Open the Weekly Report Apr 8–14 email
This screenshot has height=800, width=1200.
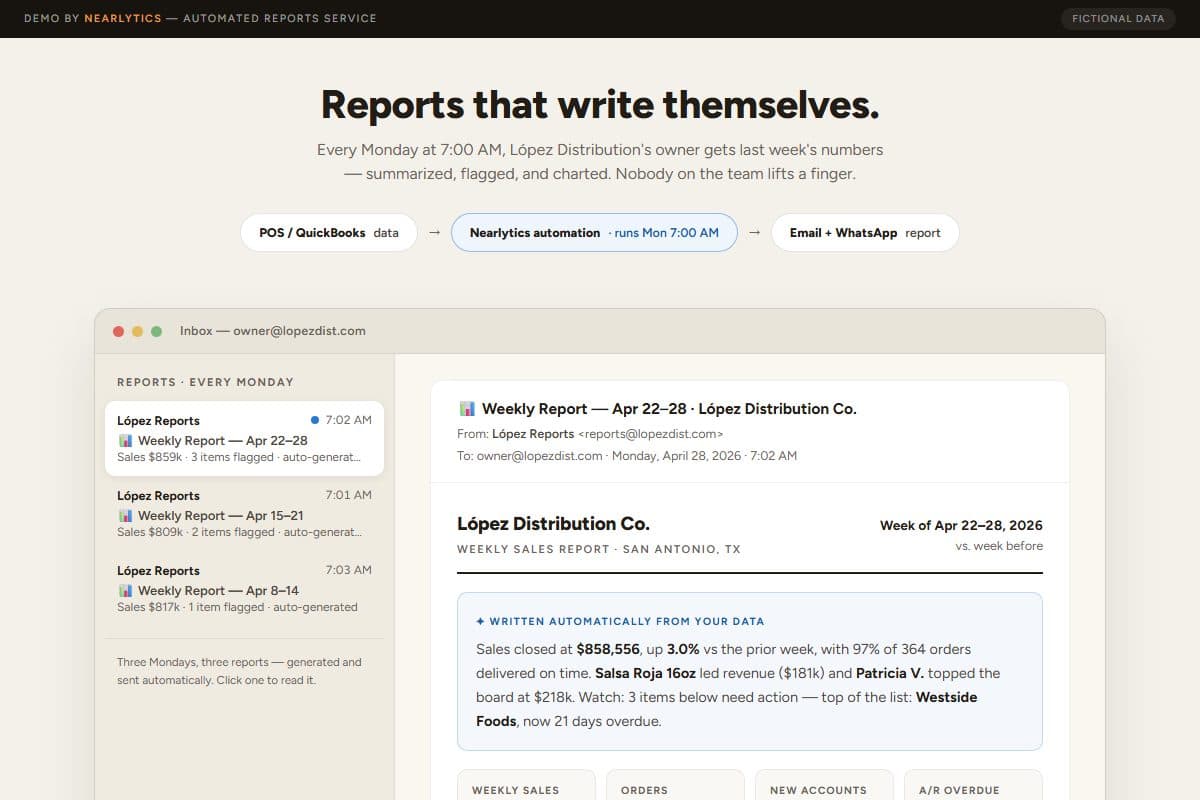[x=244, y=588]
